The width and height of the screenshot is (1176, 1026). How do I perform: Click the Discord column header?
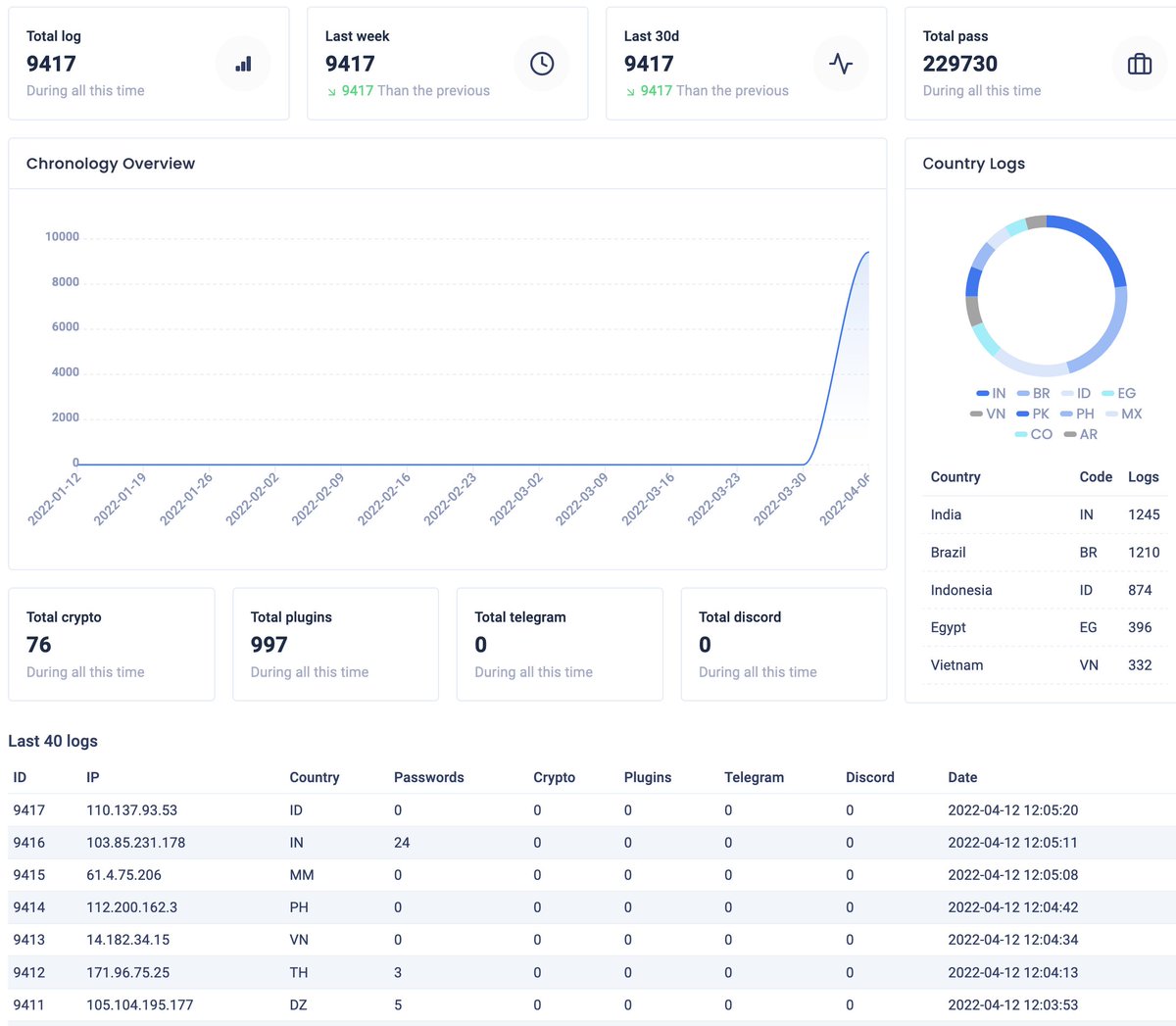(x=870, y=777)
